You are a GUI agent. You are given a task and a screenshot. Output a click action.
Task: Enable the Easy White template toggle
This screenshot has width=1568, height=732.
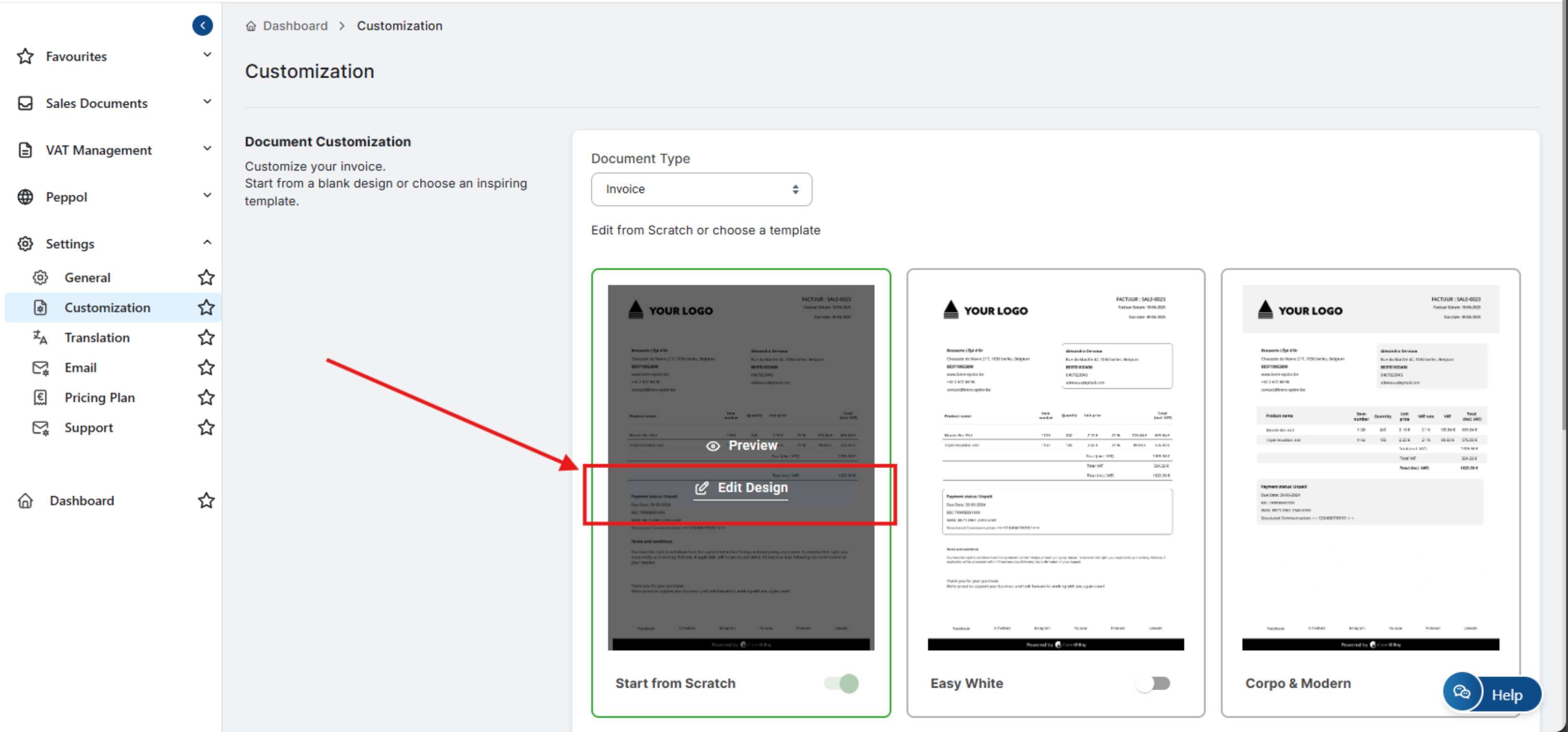point(1152,683)
